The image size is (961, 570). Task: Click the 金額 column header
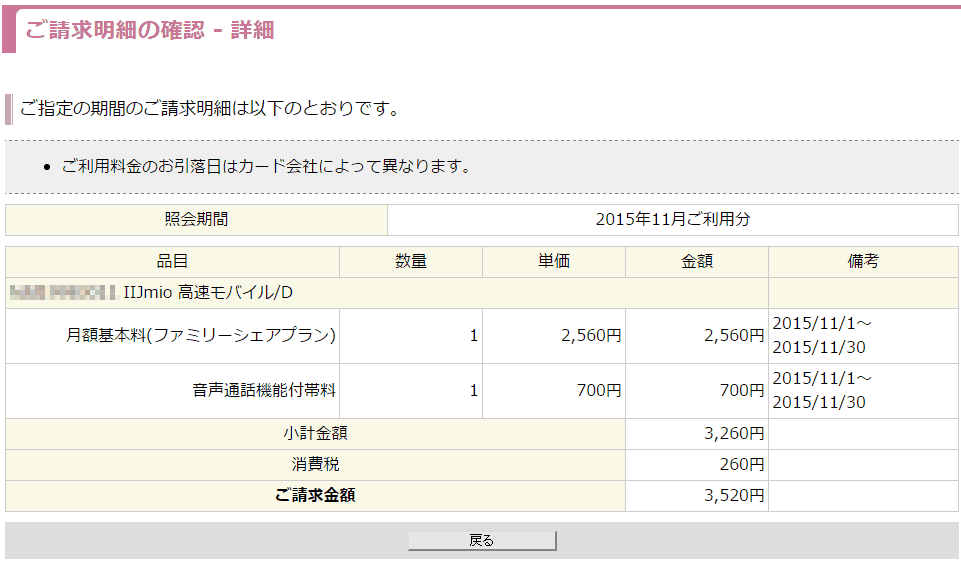(x=696, y=261)
